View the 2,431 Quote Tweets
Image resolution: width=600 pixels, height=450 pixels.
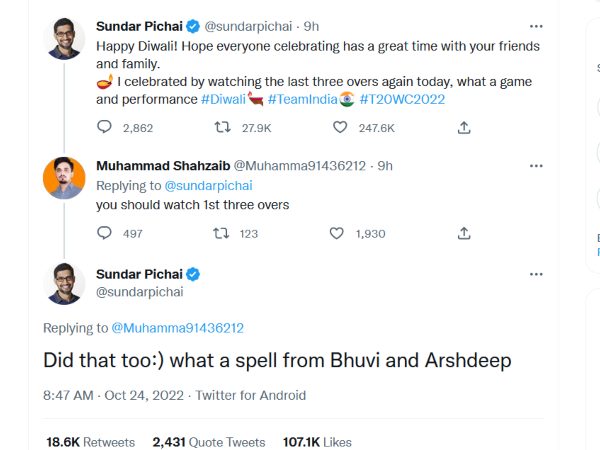(208, 441)
